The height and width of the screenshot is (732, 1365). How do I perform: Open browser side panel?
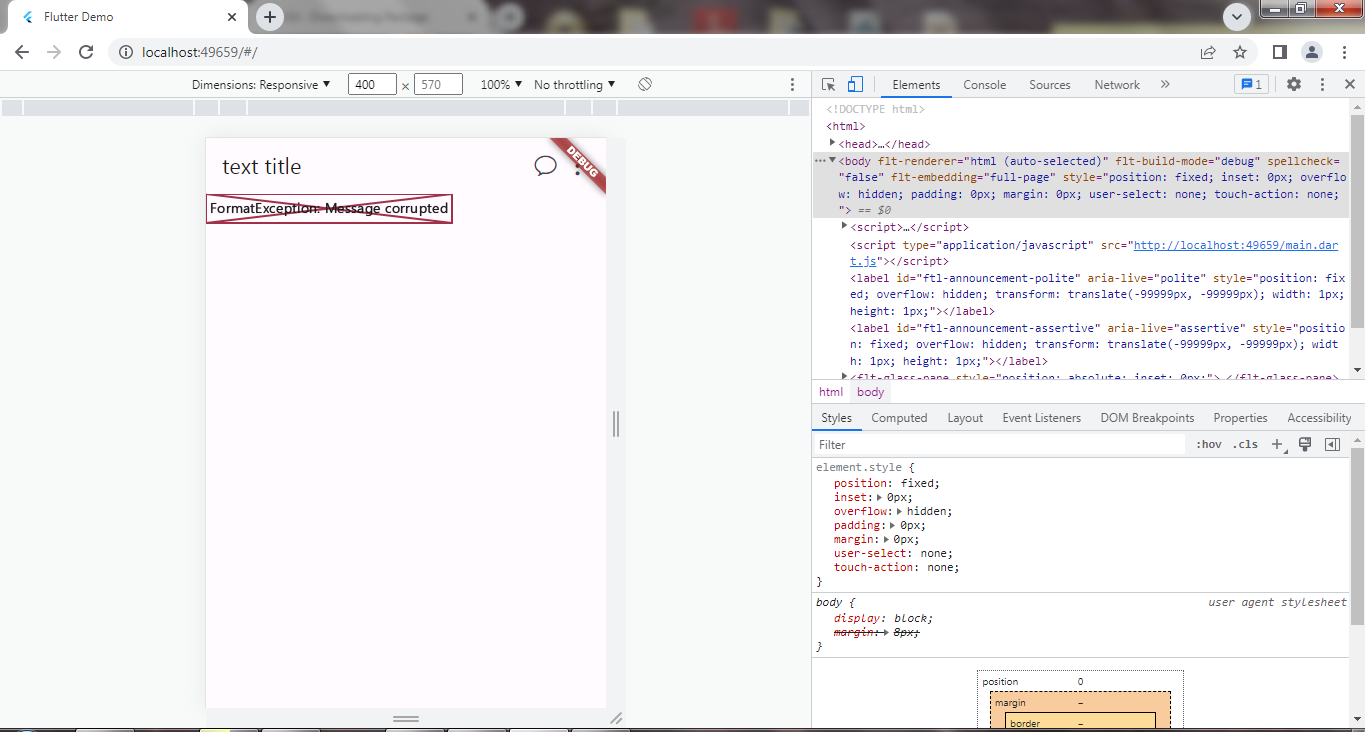1279,52
